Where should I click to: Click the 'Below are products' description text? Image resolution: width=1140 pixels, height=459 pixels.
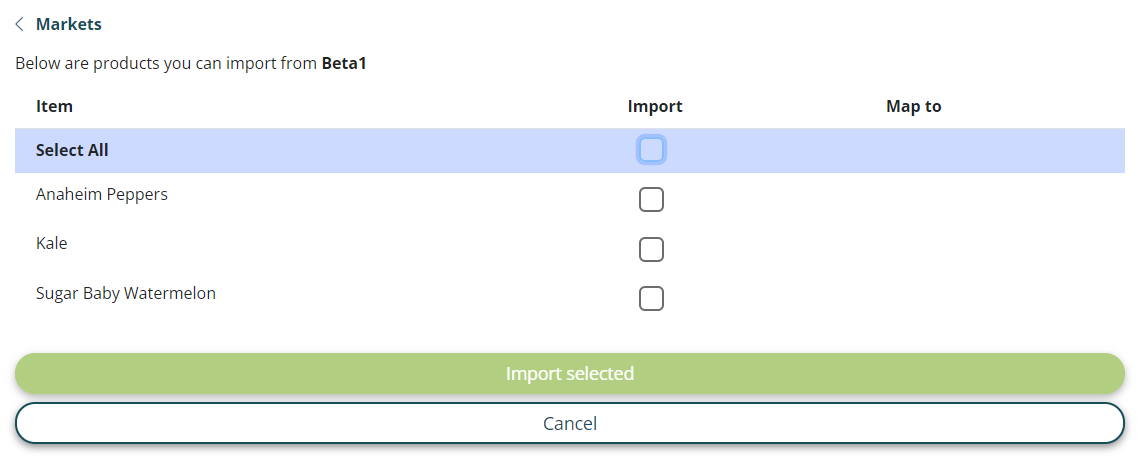167,63
